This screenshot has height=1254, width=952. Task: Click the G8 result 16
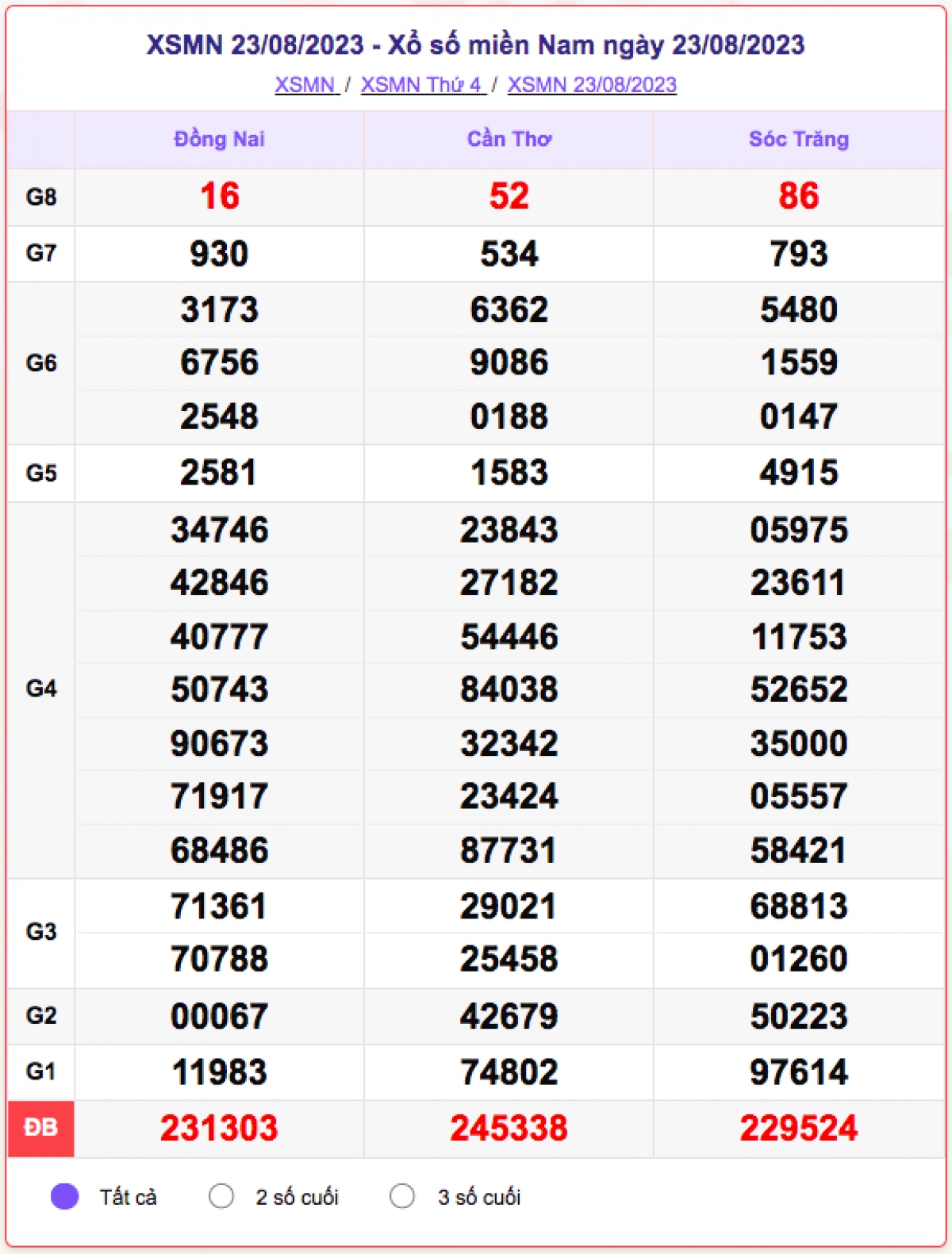(x=220, y=197)
